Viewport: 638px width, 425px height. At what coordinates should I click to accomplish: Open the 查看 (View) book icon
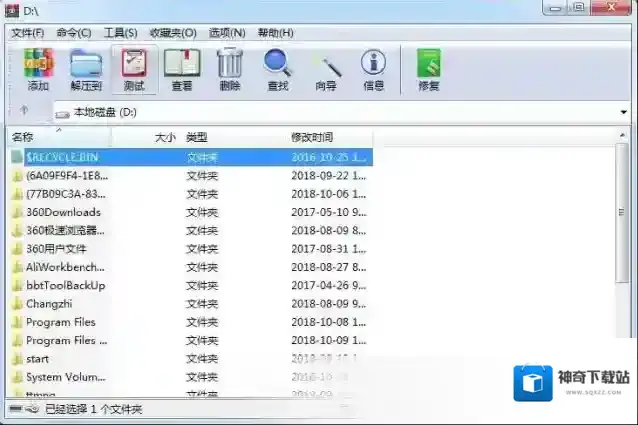click(x=181, y=68)
